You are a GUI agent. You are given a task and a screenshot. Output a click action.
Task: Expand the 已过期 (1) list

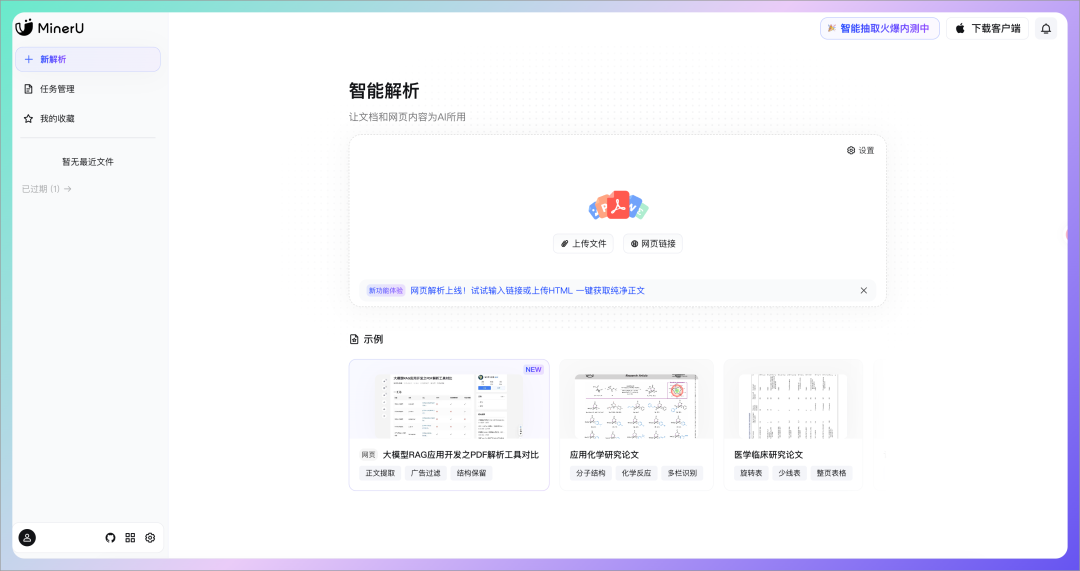pyautogui.click(x=47, y=189)
